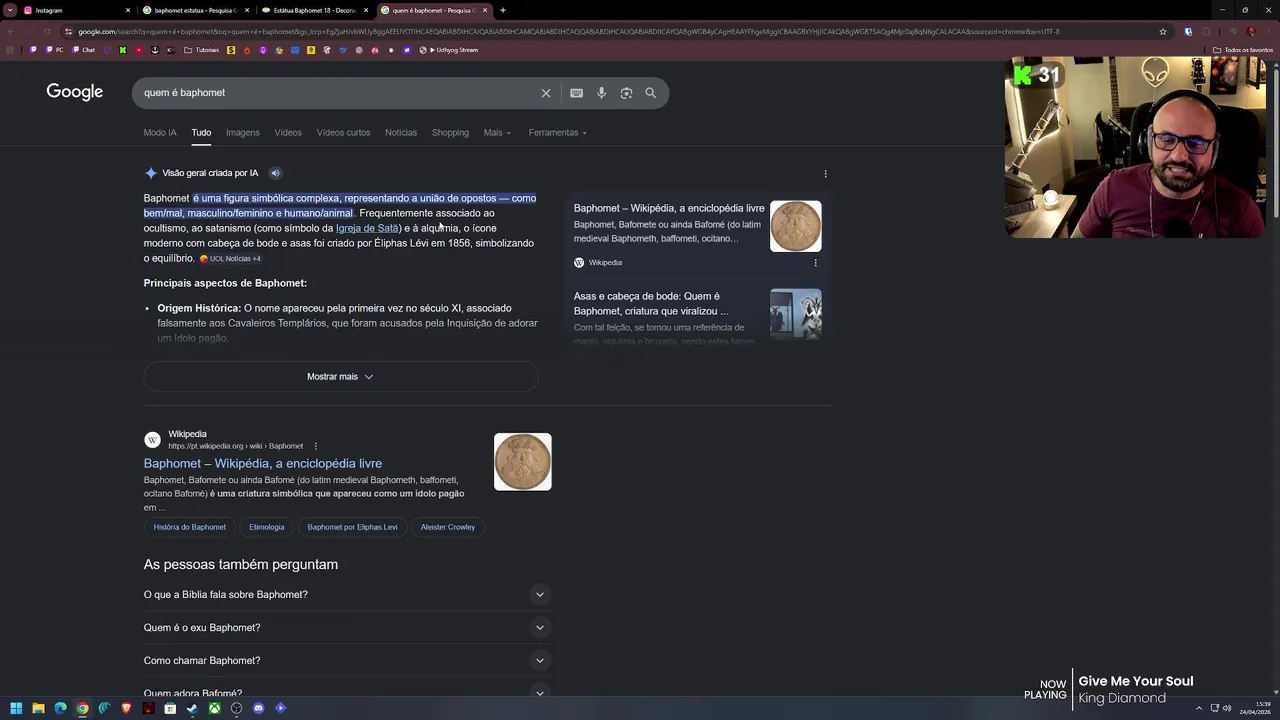Open Chrome's three-dot main menu

1268,31
